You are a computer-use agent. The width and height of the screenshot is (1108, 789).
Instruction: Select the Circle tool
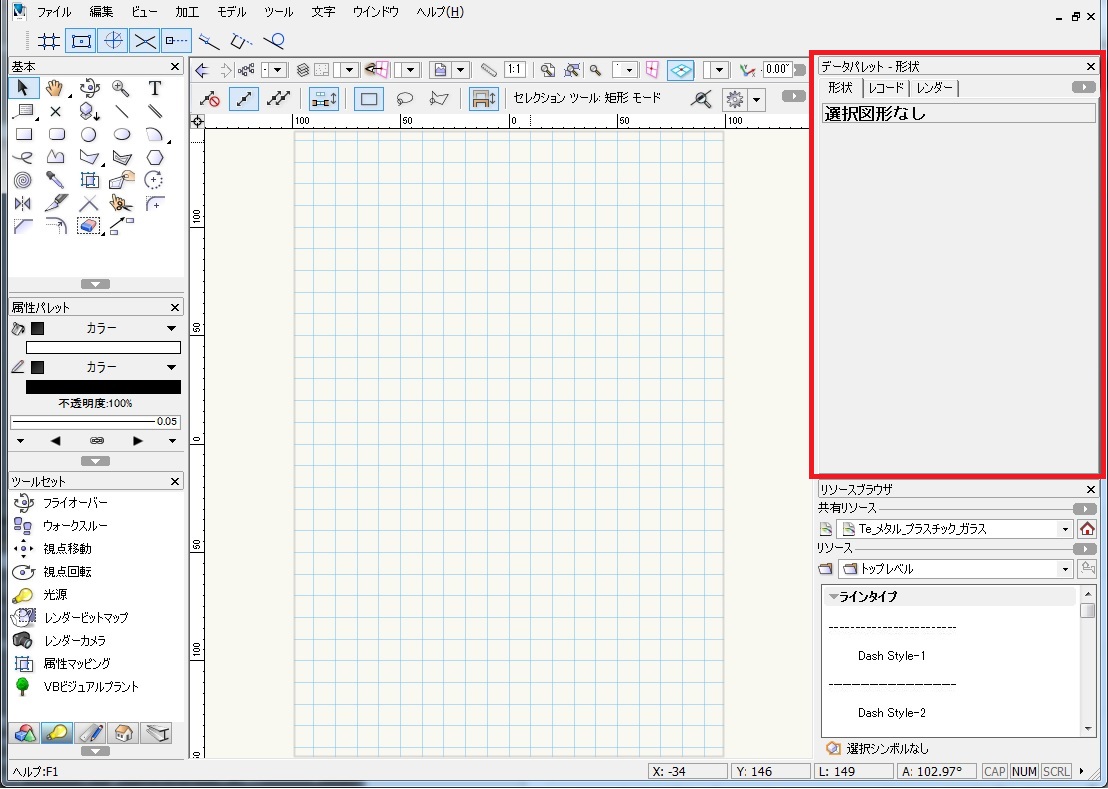89,134
